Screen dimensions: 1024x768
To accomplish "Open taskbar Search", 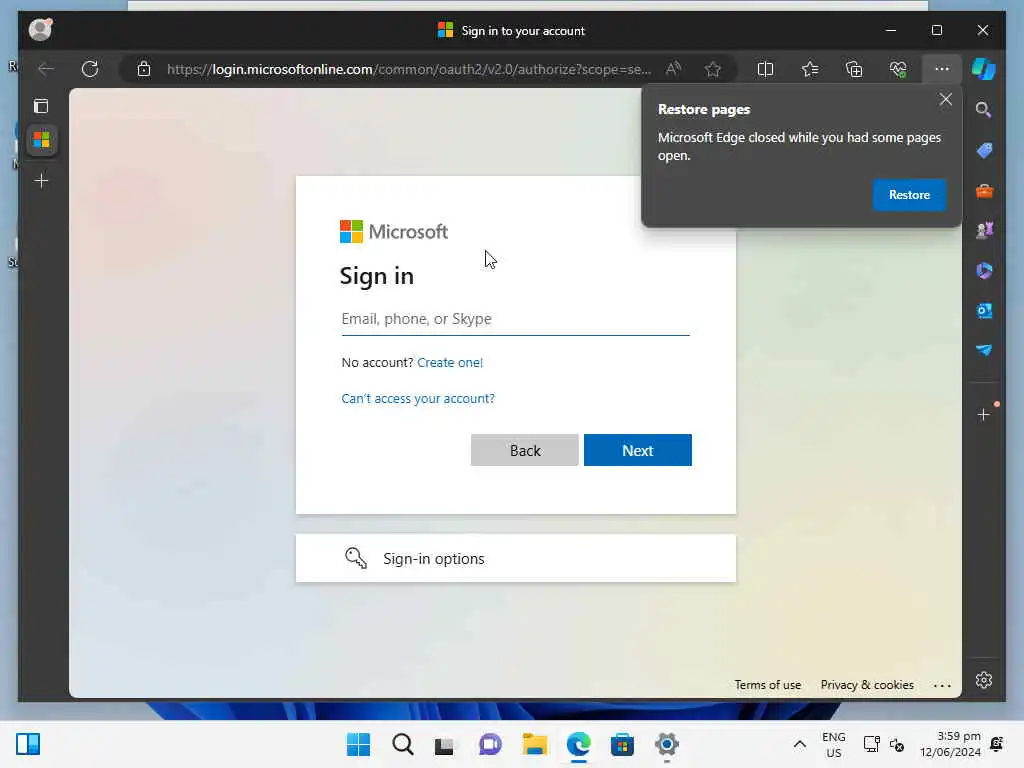I will (x=402, y=744).
